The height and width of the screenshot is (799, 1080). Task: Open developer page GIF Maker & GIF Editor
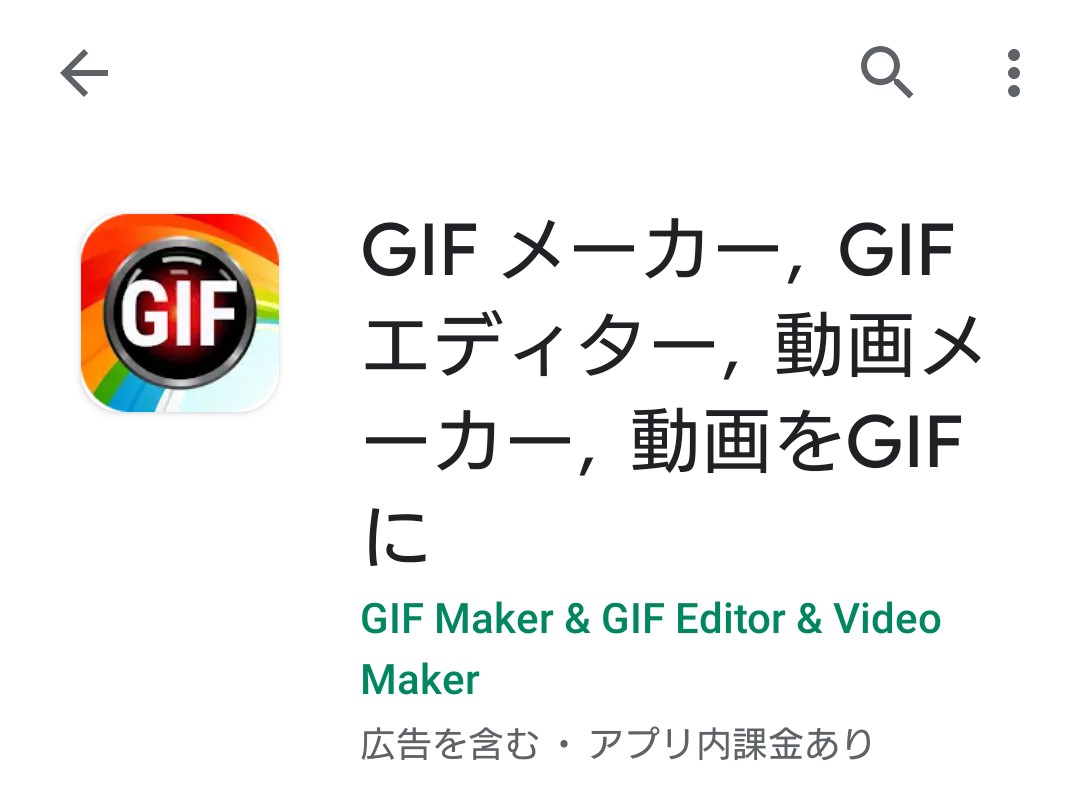[650, 649]
